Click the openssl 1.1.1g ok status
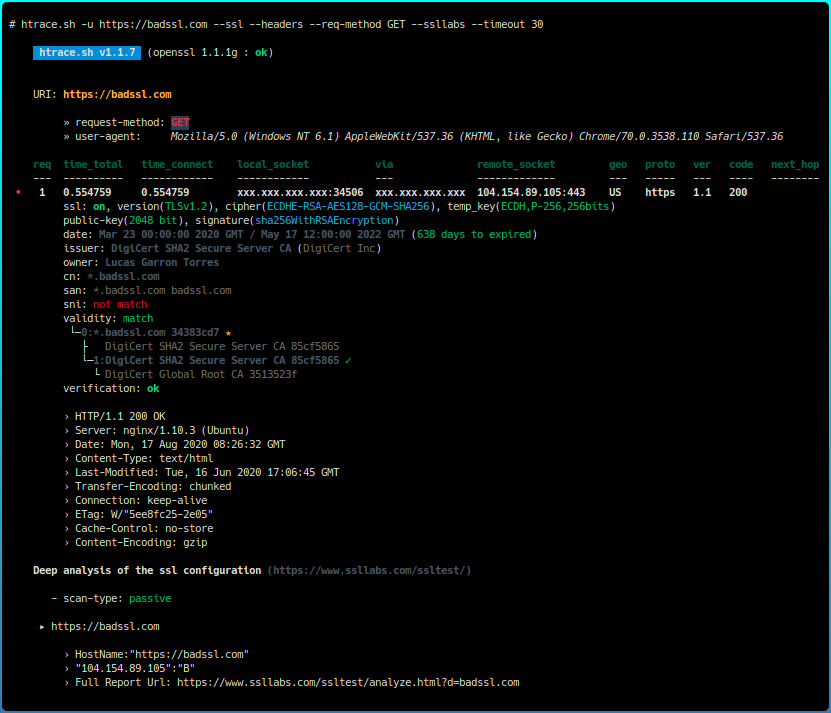Viewport: 831px width, 713px height. 261,52
